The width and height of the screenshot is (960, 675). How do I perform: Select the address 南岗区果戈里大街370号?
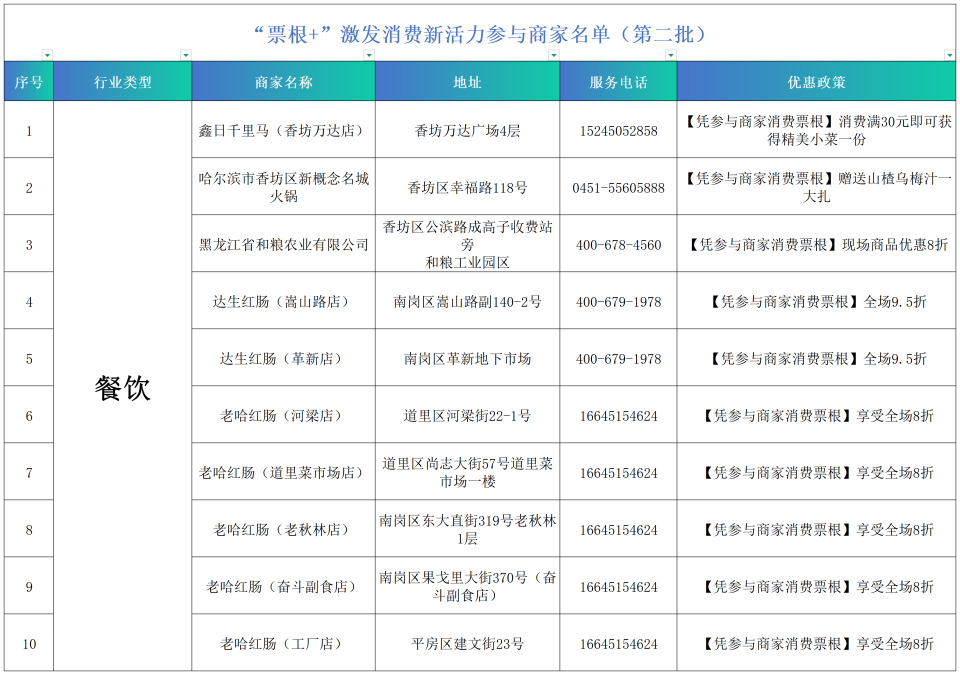coord(467,586)
